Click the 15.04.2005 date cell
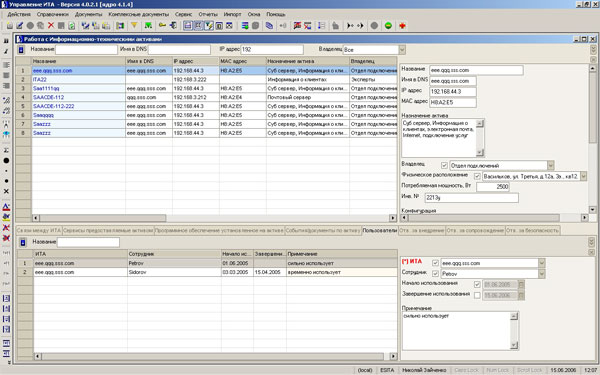 pos(270,272)
